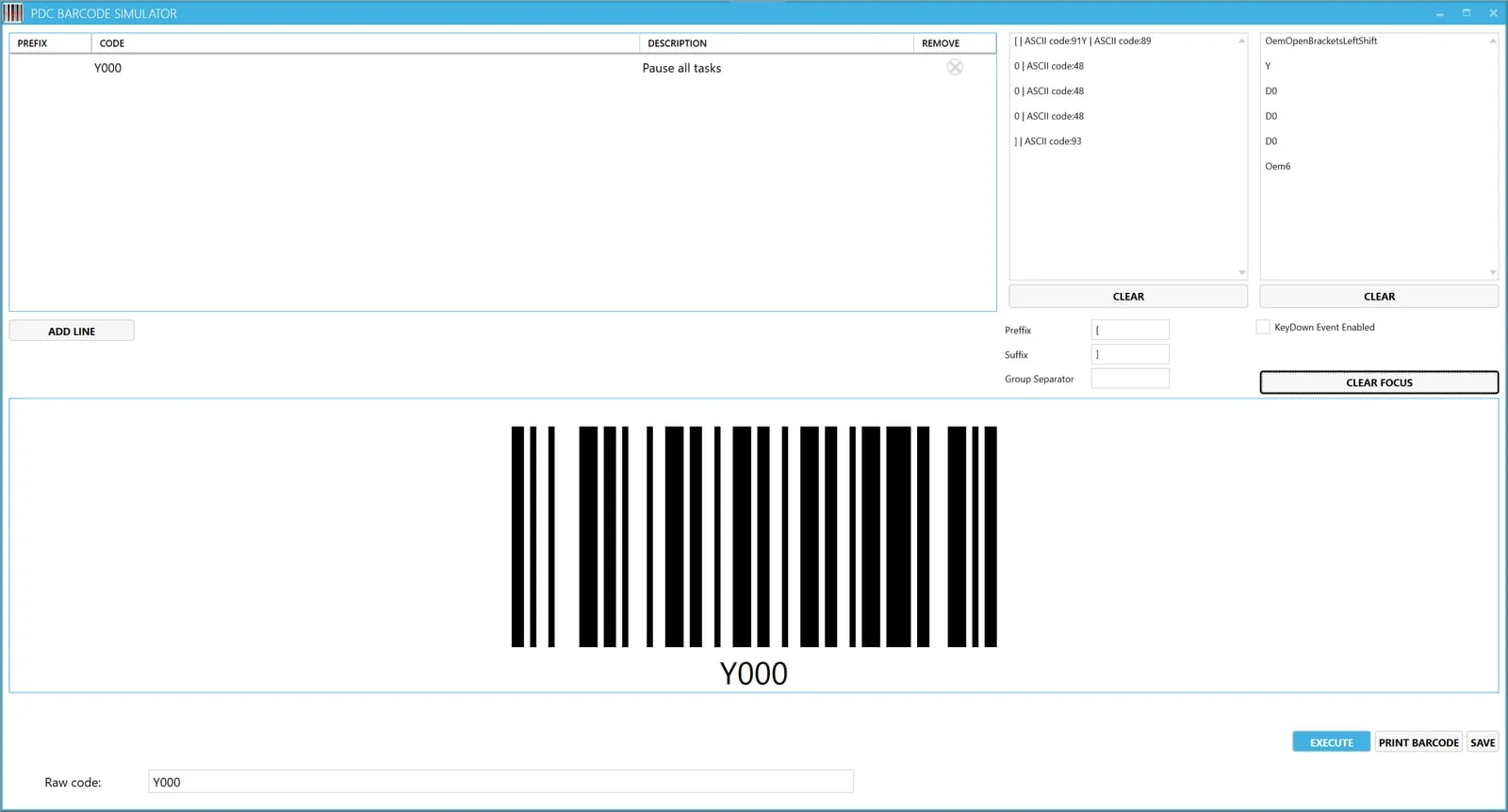Enable the KeyDown Event Enabled checkbox

(x=1263, y=327)
